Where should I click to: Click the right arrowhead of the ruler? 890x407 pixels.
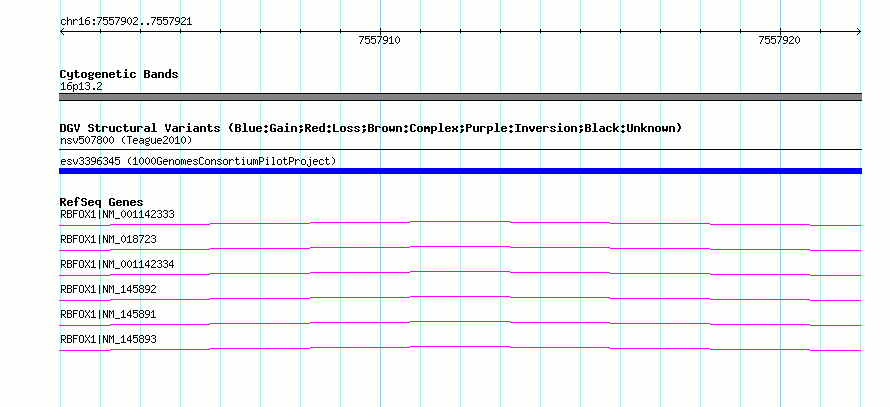coord(859,32)
